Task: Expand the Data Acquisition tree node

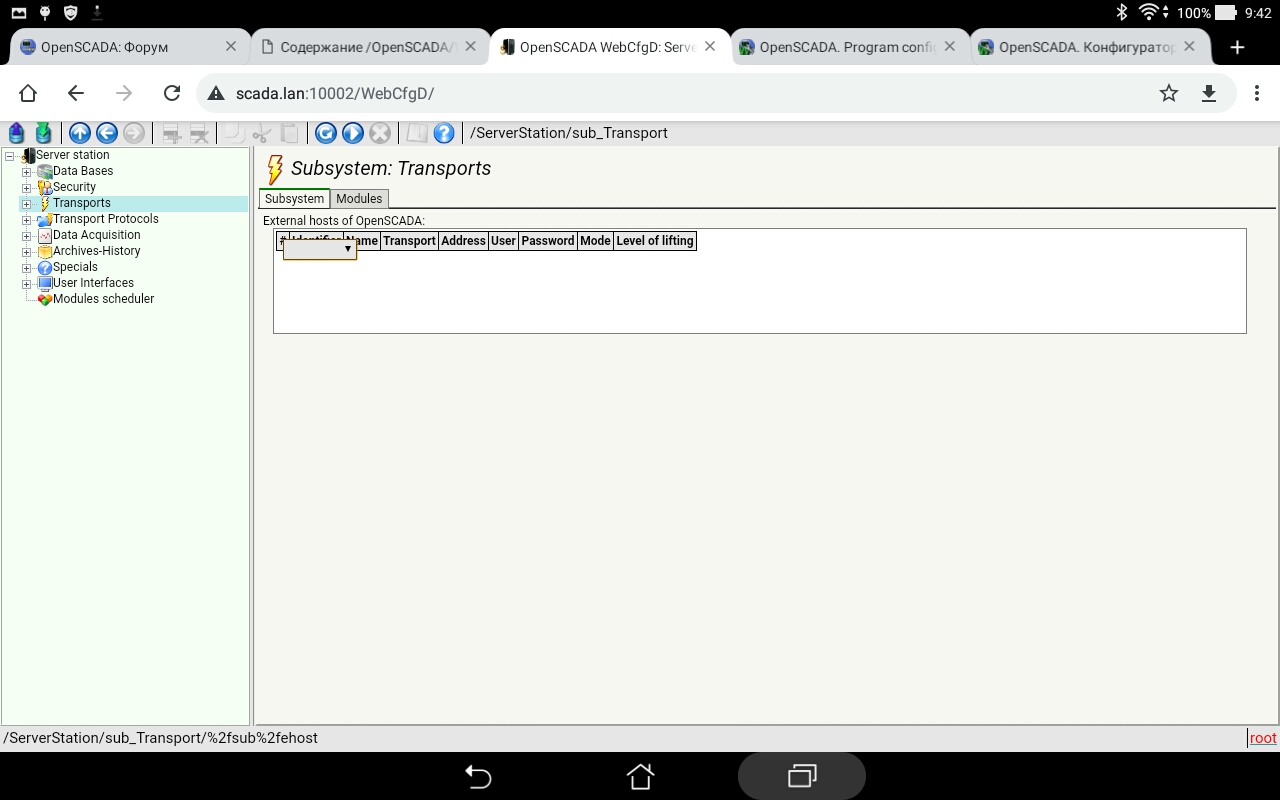Action: pos(27,235)
